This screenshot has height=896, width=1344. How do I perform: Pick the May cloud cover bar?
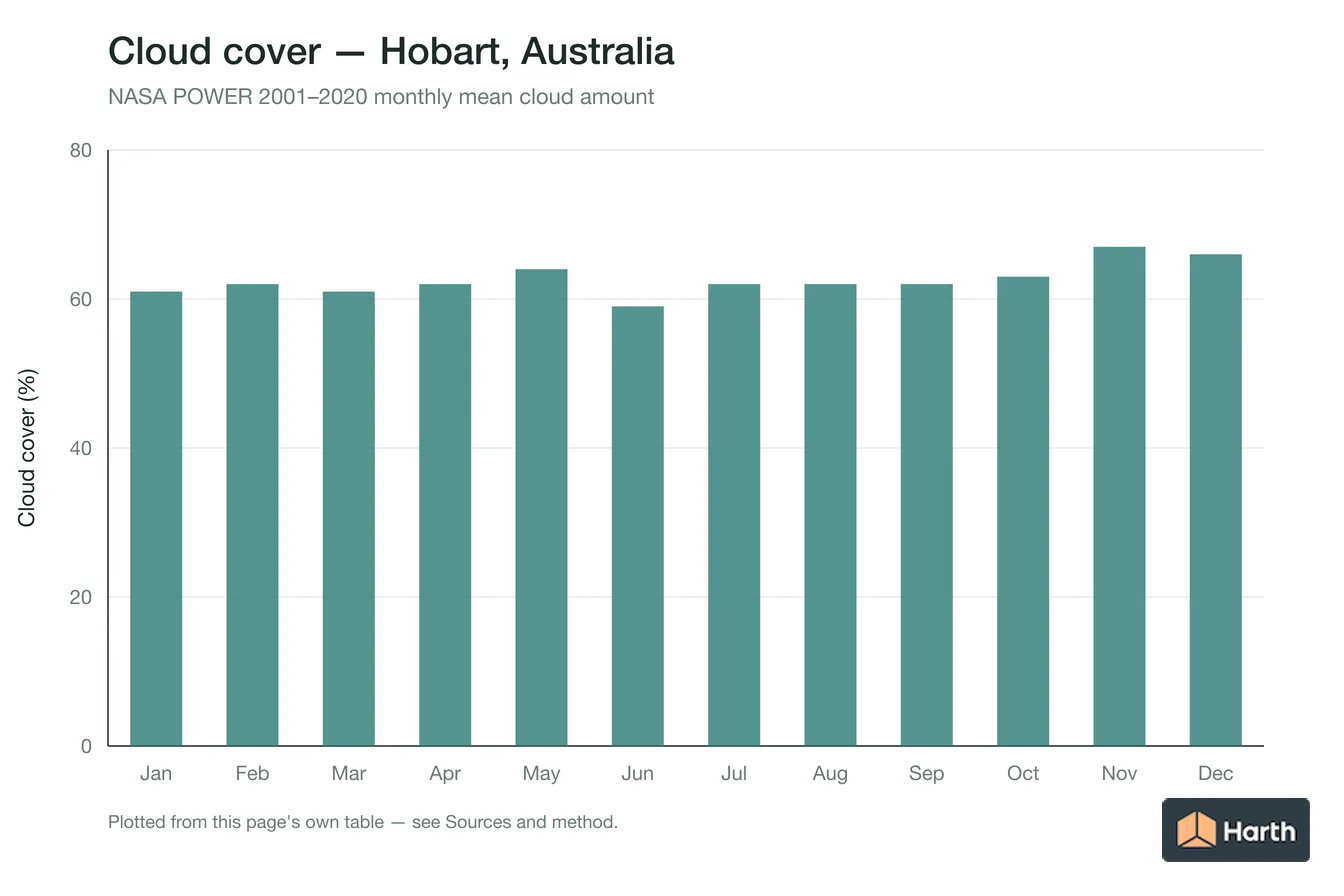pos(541,508)
